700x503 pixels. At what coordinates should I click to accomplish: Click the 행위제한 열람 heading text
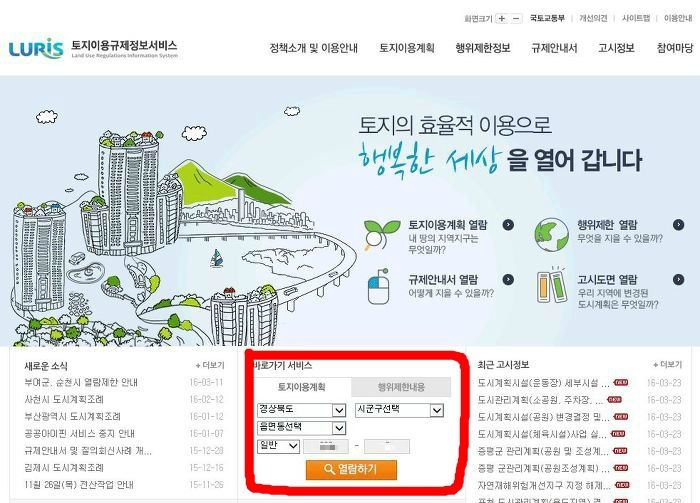point(607,224)
